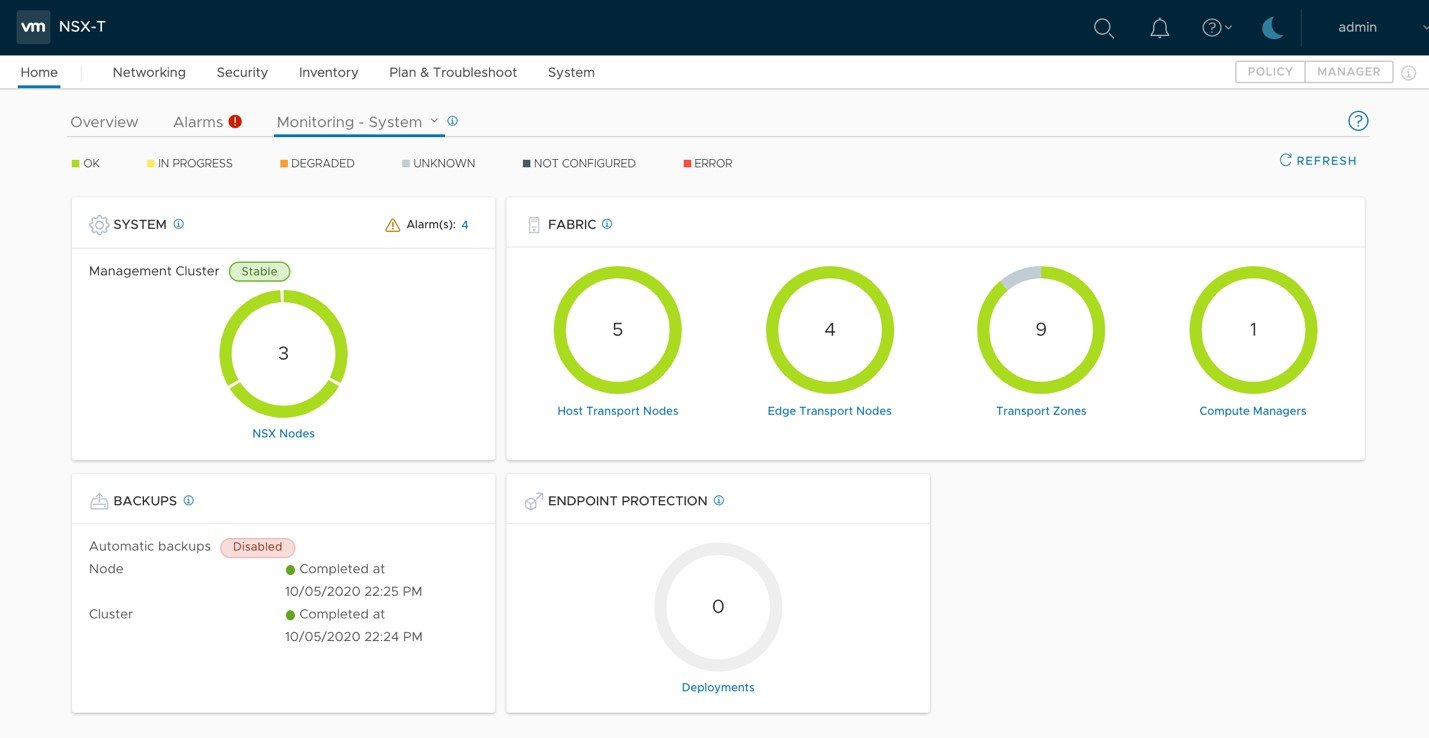Open the Networking menu
Image resolution: width=1429 pixels, height=738 pixels.
click(149, 72)
